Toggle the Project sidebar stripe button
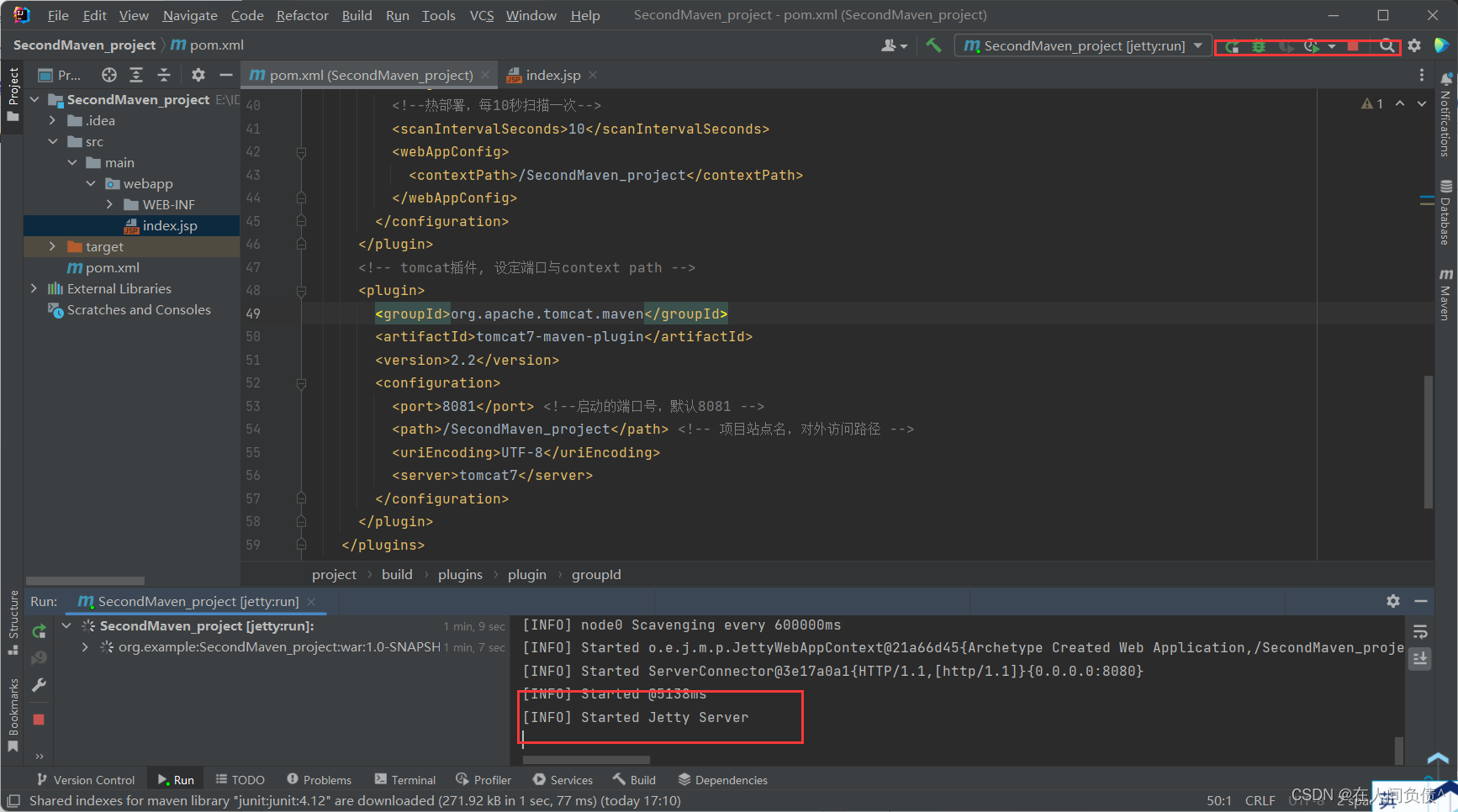This screenshot has height=812, width=1458. click(13, 94)
